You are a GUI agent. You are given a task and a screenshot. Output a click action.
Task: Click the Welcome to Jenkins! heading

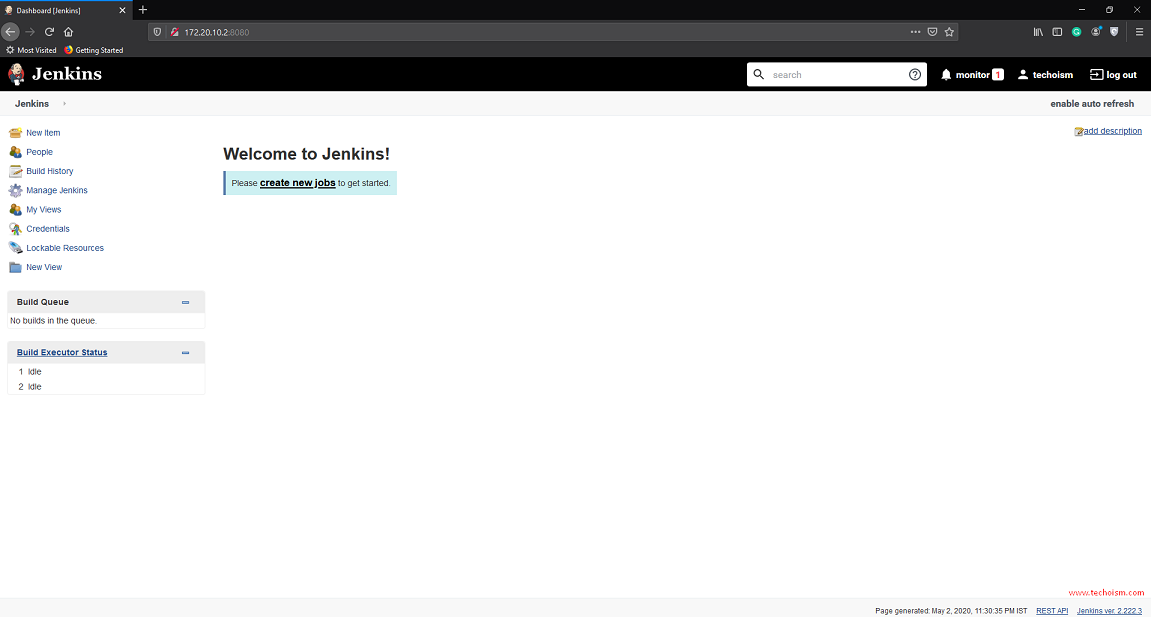(x=306, y=154)
